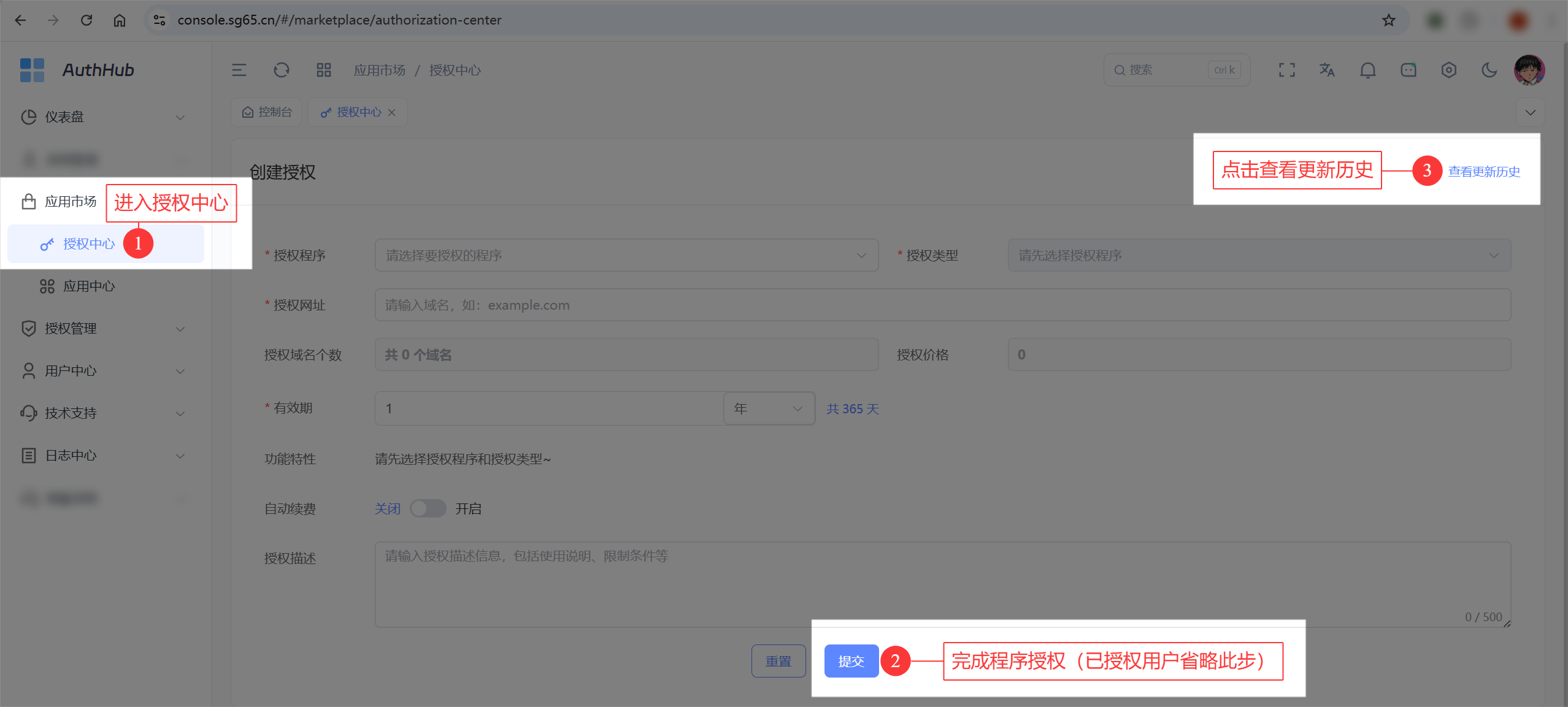Click the 查看更新历史 link
Image resolution: width=1568 pixels, height=707 pixels.
tap(1483, 172)
